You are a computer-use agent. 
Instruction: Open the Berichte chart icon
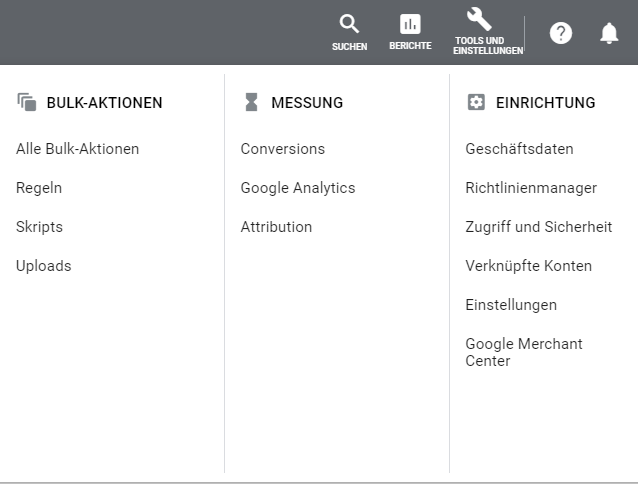pyautogui.click(x=410, y=24)
